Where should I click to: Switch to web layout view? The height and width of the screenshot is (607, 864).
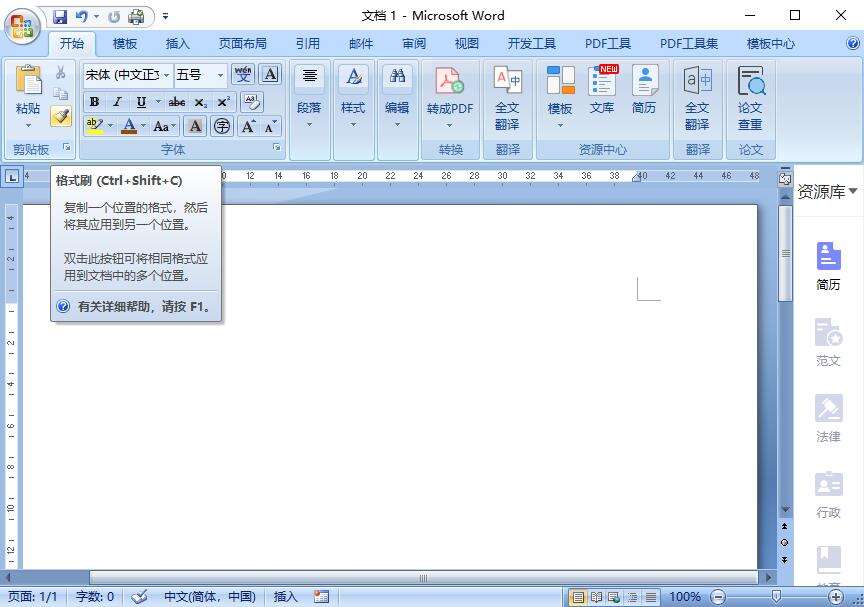tap(614, 597)
